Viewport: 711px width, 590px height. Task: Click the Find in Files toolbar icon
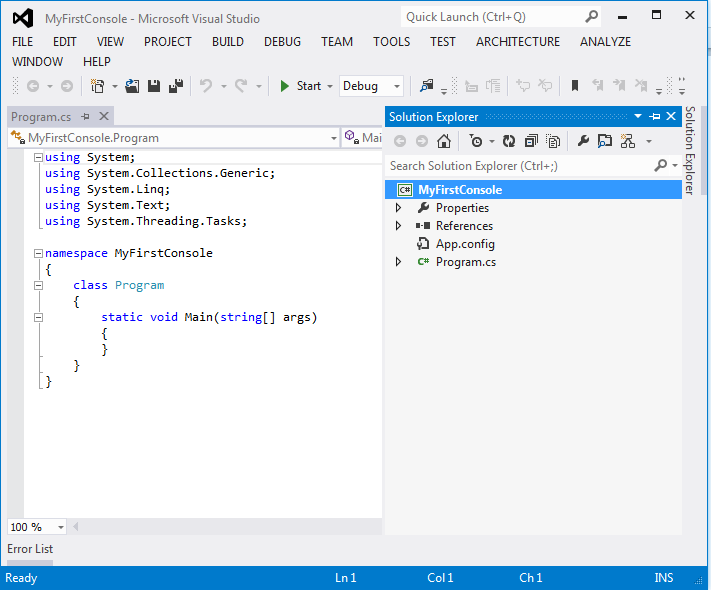427,85
